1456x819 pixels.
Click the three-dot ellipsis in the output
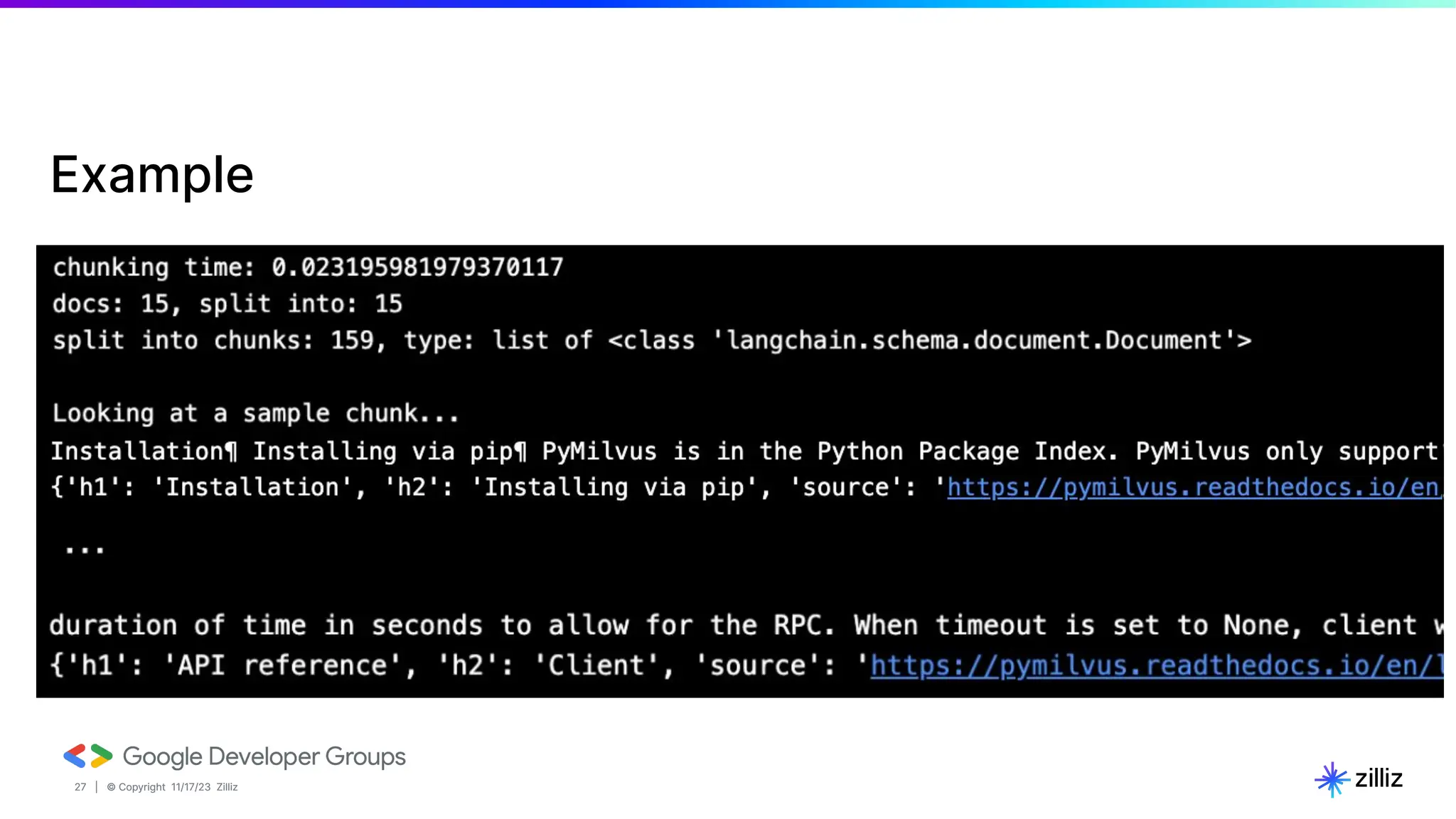pyautogui.click(x=85, y=549)
